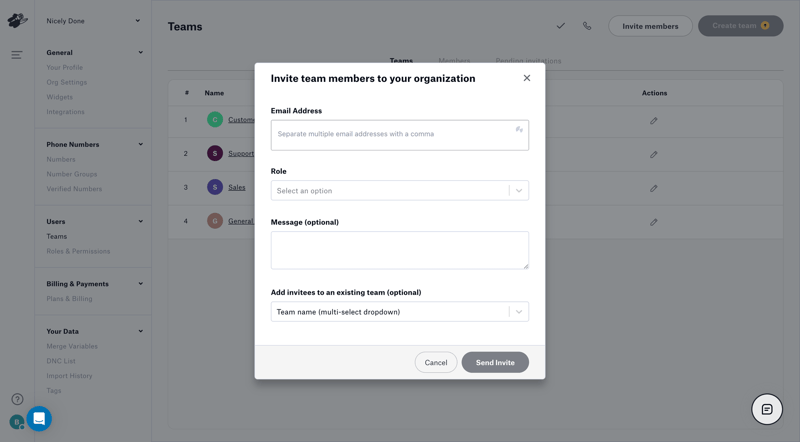Open the General team link
This screenshot has height=442, width=800.
click(x=241, y=221)
